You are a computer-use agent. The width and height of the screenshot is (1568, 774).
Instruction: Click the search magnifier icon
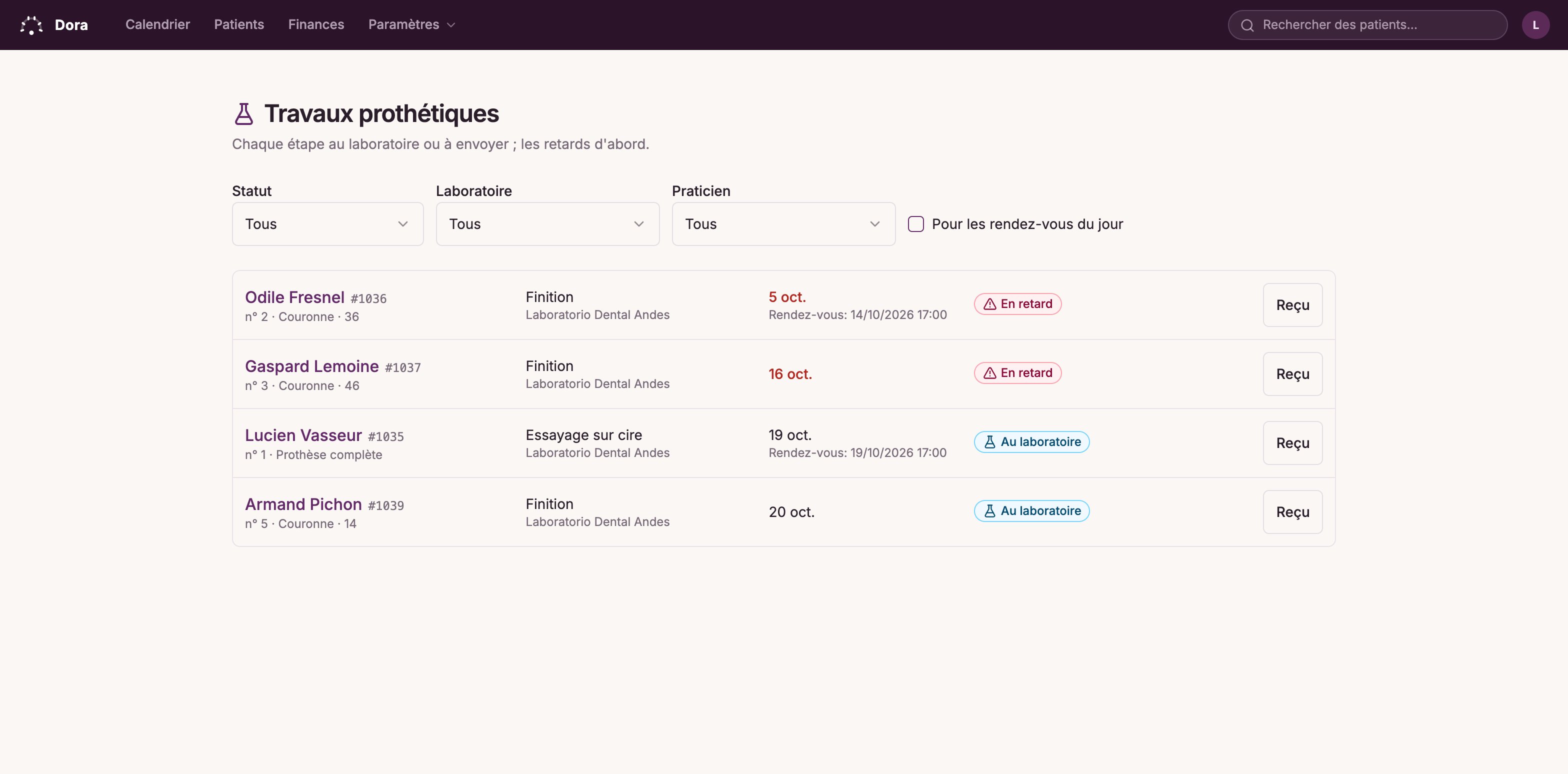pyautogui.click(x=1247, y=25)
